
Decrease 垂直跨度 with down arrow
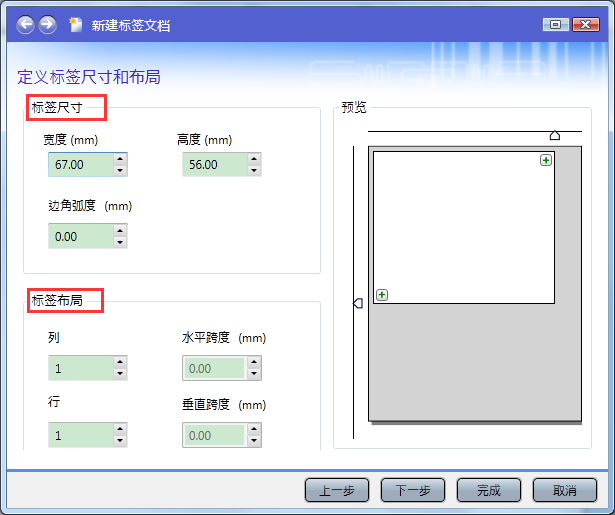point(254,440)
